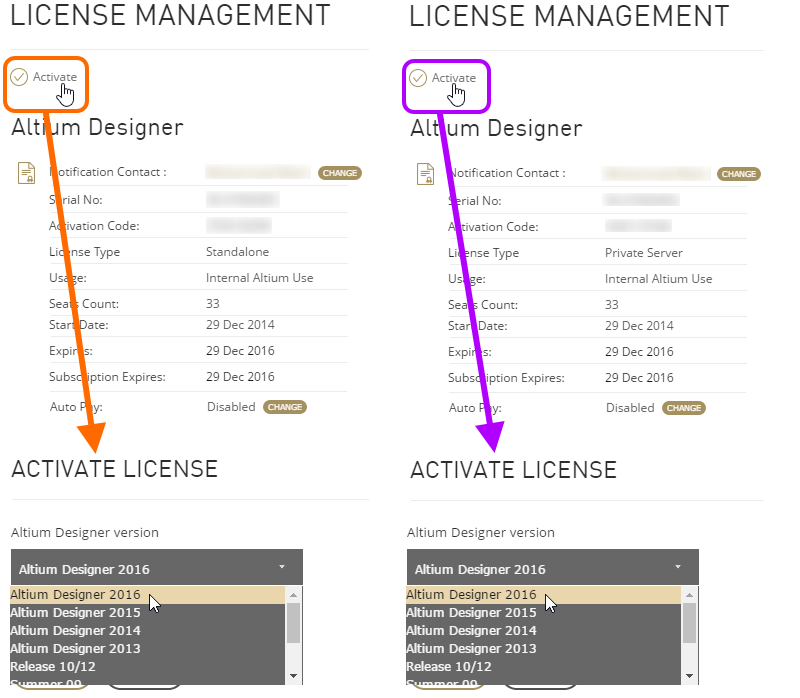Select Altium Designer 2014 in the right-hand list
This screenshot has width=800, height=698.
coord(471,630)
